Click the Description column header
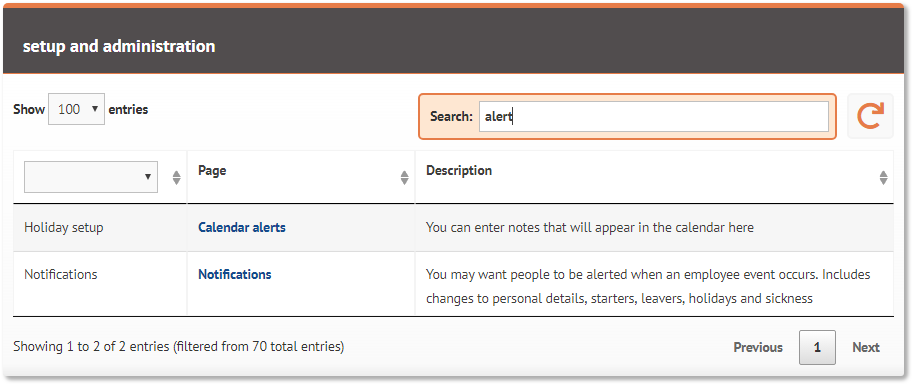 click(x=458, y=171)
